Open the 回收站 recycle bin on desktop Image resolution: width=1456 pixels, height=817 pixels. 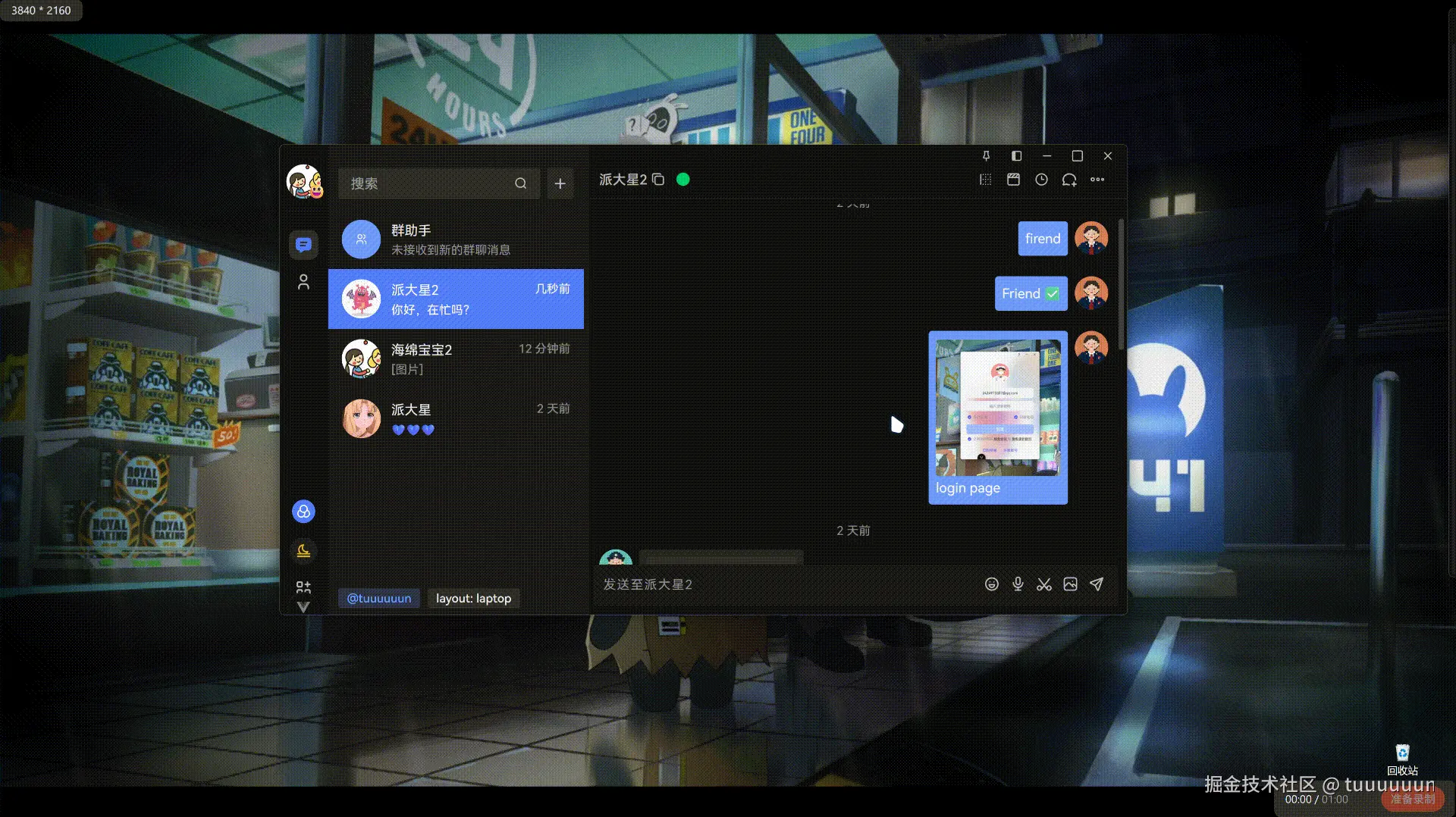[1402, 760]
